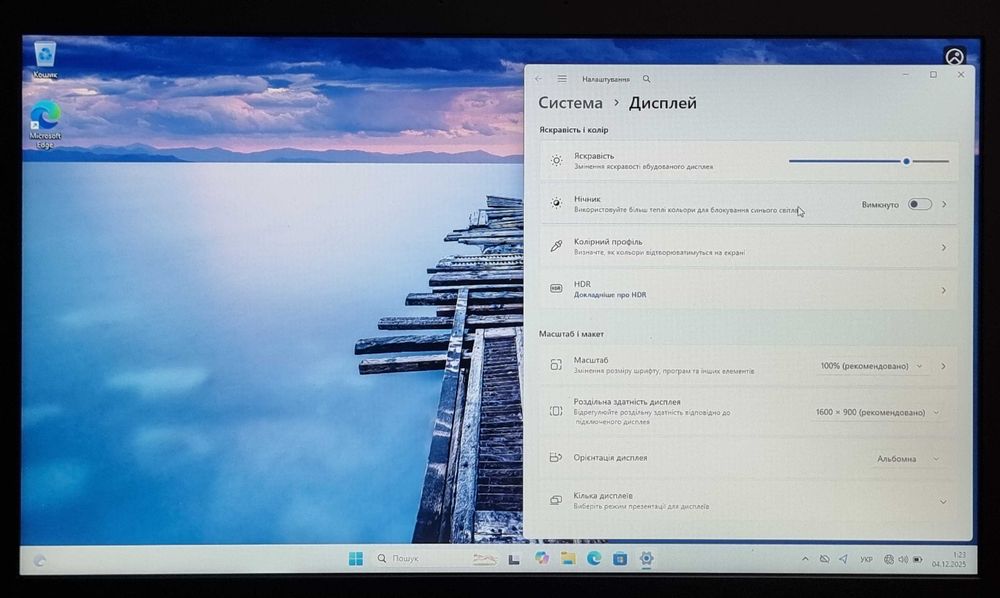Expand the Кілька дисплеїв section
The height and width of the screenshot is (598, 1000).
(943, 502)
